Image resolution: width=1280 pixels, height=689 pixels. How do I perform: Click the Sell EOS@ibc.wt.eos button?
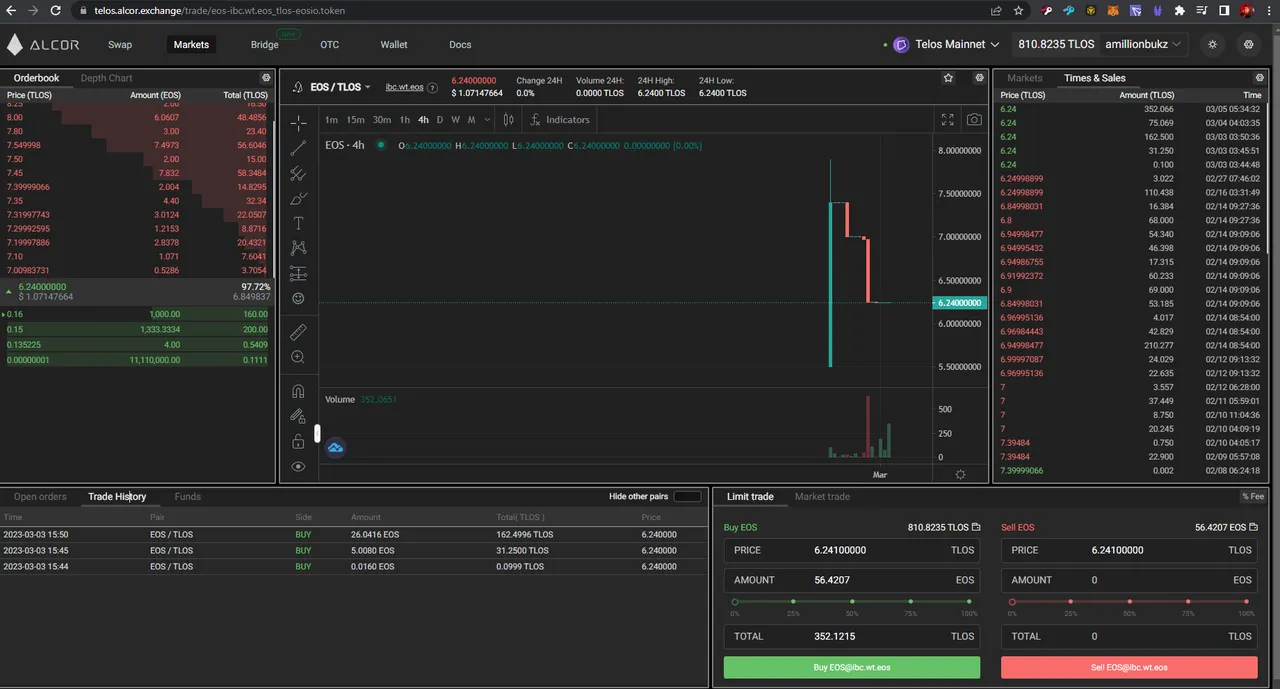tap(1129, 667)
